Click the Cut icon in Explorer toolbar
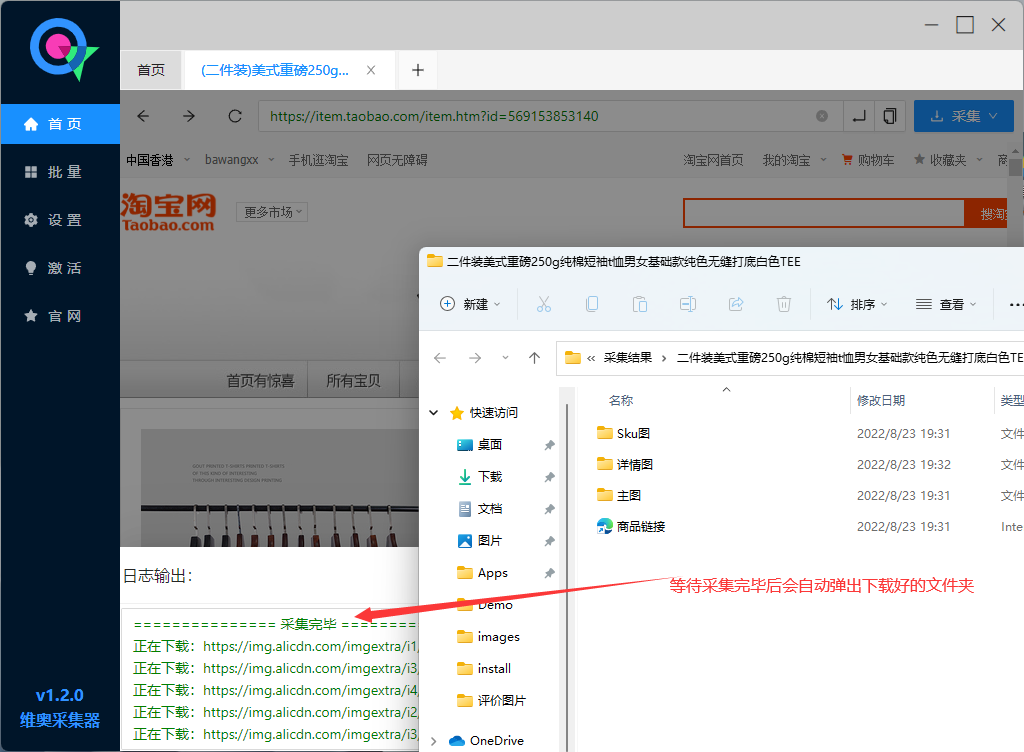The width and height of the screenshot is (1024, 752). tap(544, 304)
